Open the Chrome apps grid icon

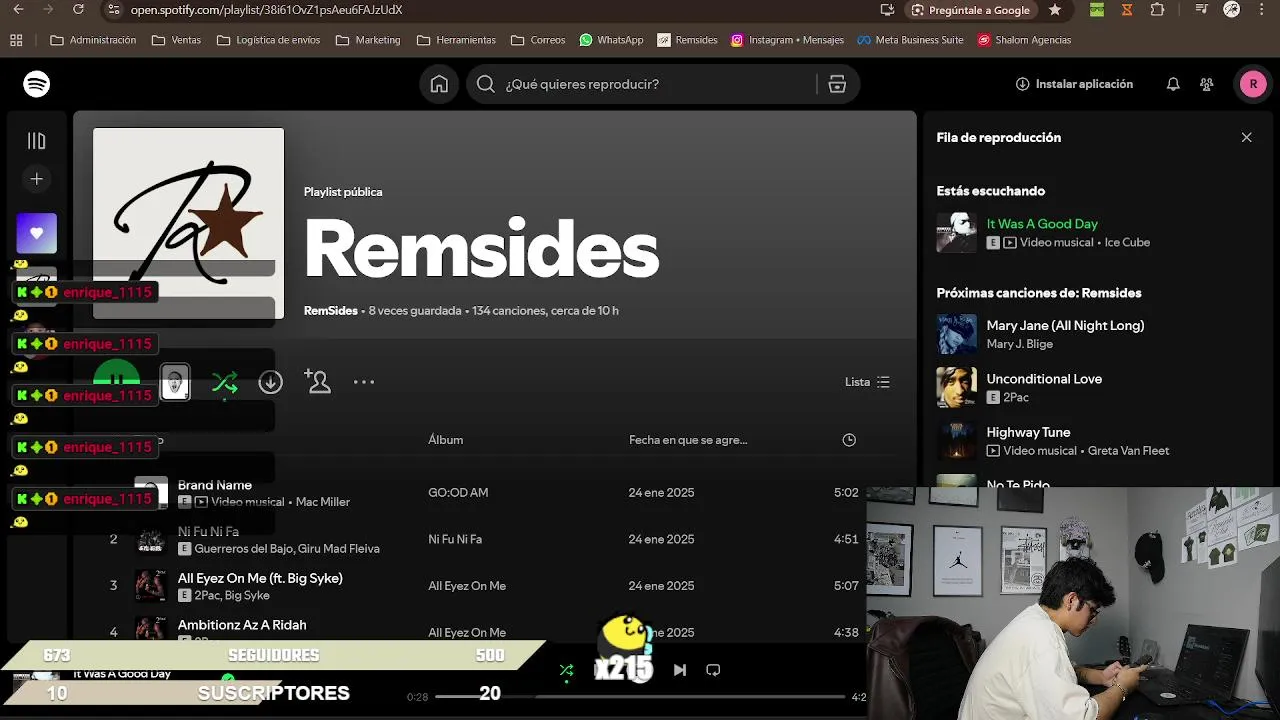[x=16, y=40]
